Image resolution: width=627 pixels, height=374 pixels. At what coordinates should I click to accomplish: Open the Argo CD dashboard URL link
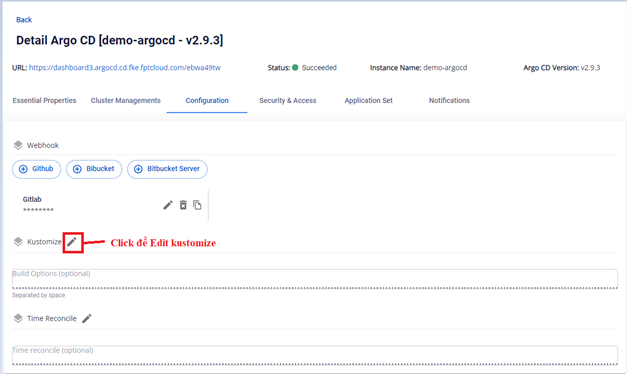point(125,68)
